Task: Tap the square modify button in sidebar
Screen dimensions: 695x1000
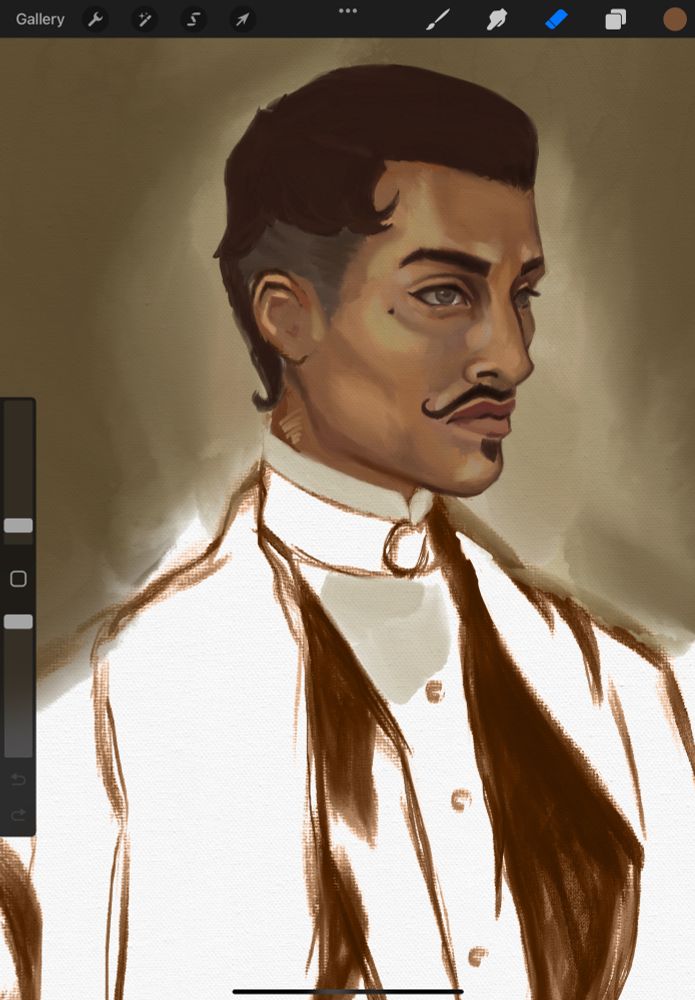Action: pyautogui.click(x=18, y=578)
